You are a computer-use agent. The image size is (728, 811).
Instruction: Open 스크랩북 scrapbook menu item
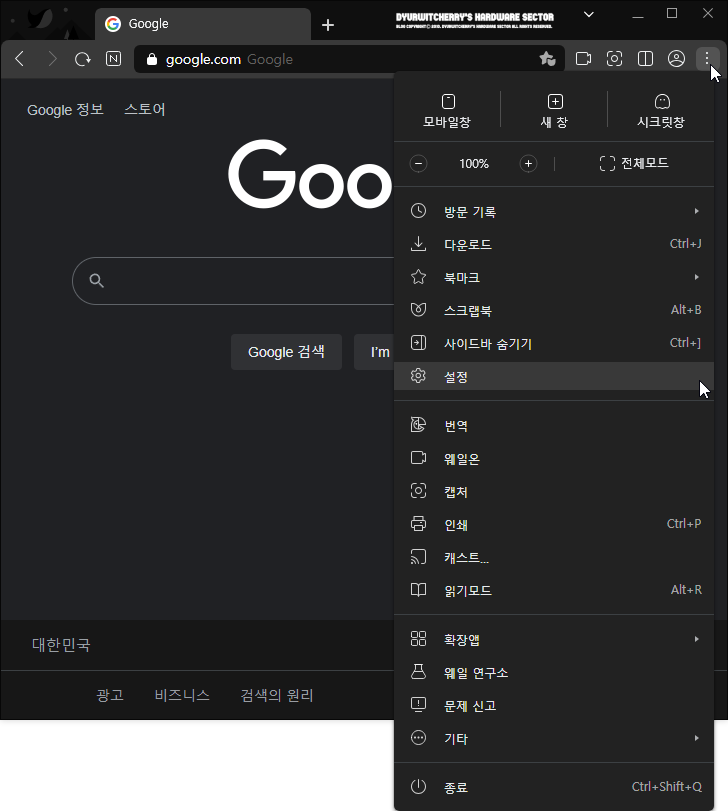pos(554,310)
